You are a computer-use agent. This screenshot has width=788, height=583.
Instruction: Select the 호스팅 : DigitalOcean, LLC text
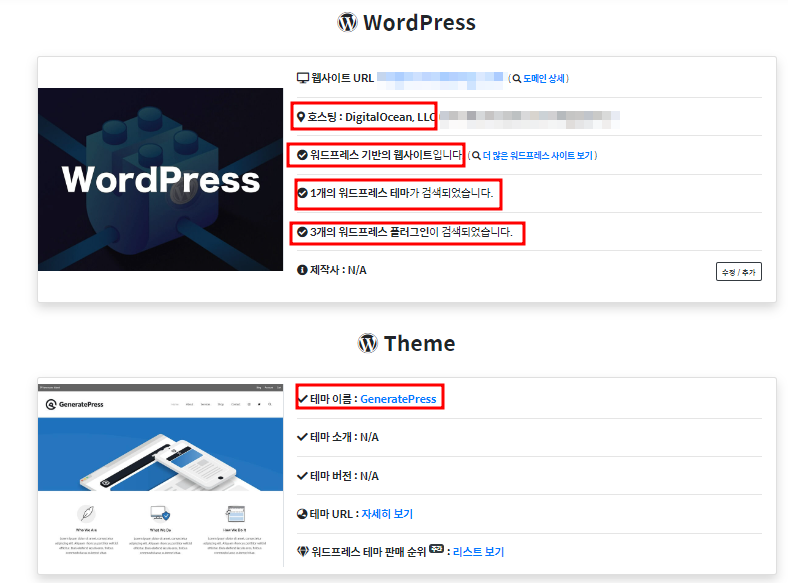click(x=371, y=117)
